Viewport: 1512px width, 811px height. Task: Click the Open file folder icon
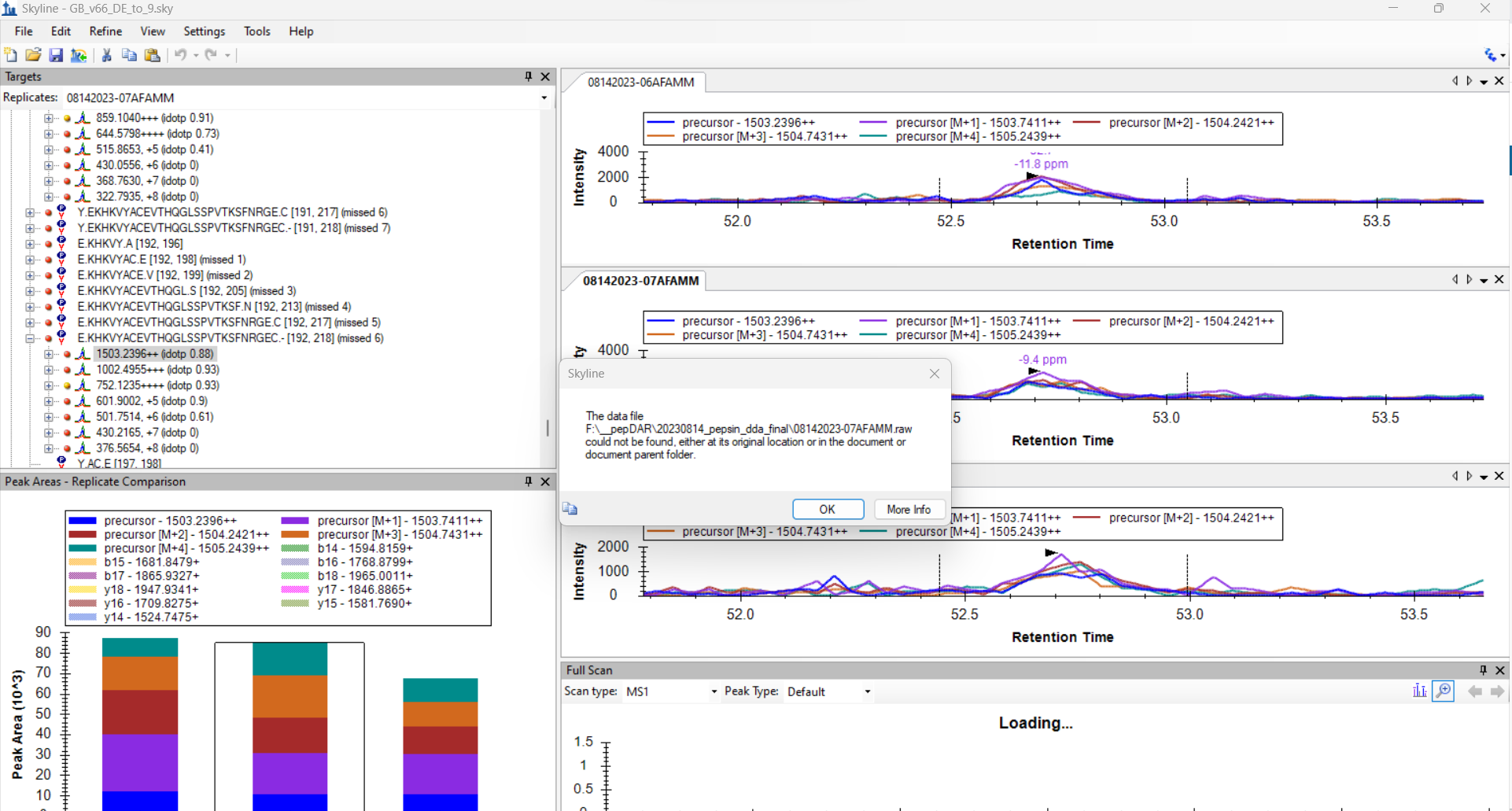(x=33, y=55)
